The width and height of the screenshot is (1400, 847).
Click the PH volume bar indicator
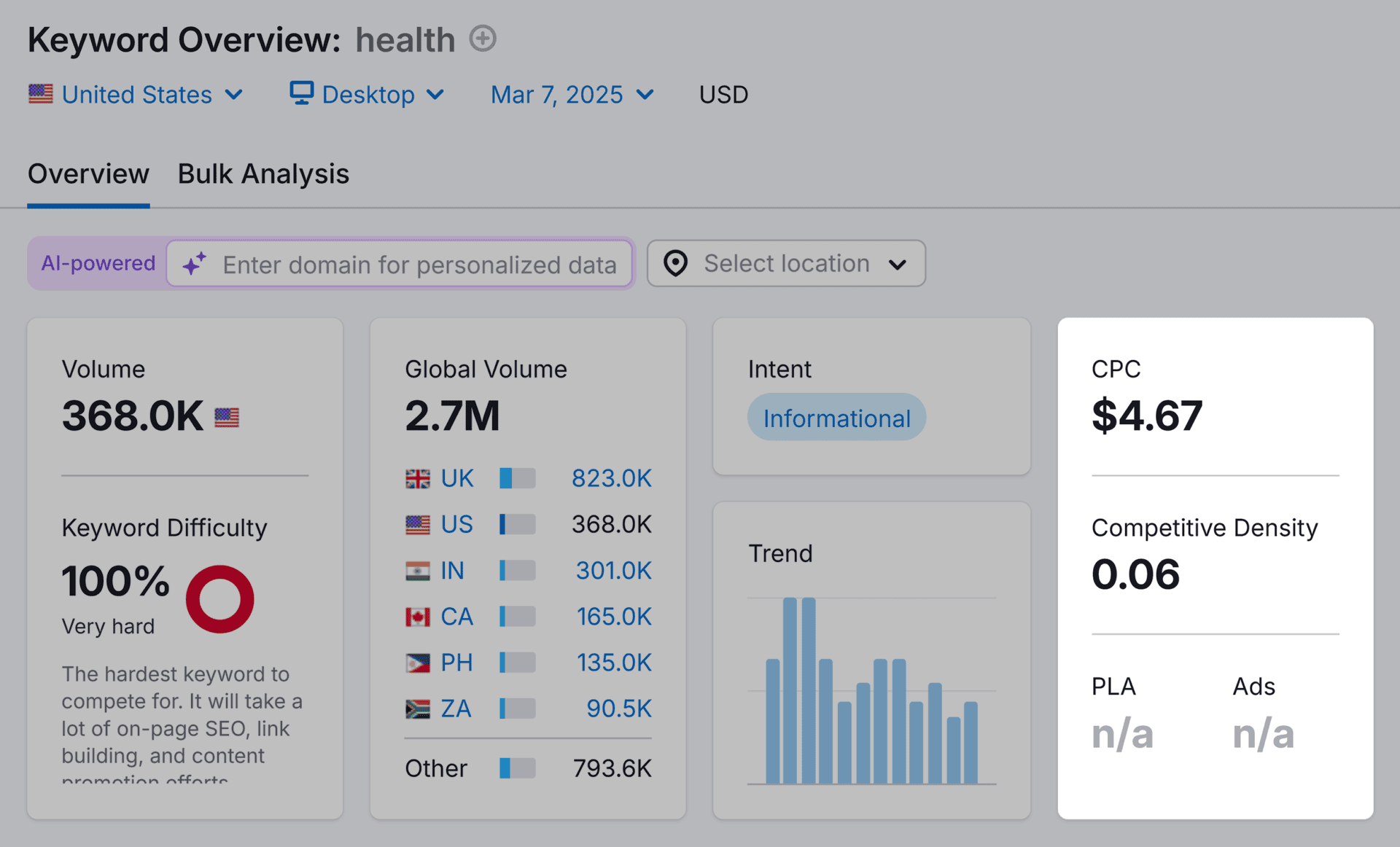point(517,663)
